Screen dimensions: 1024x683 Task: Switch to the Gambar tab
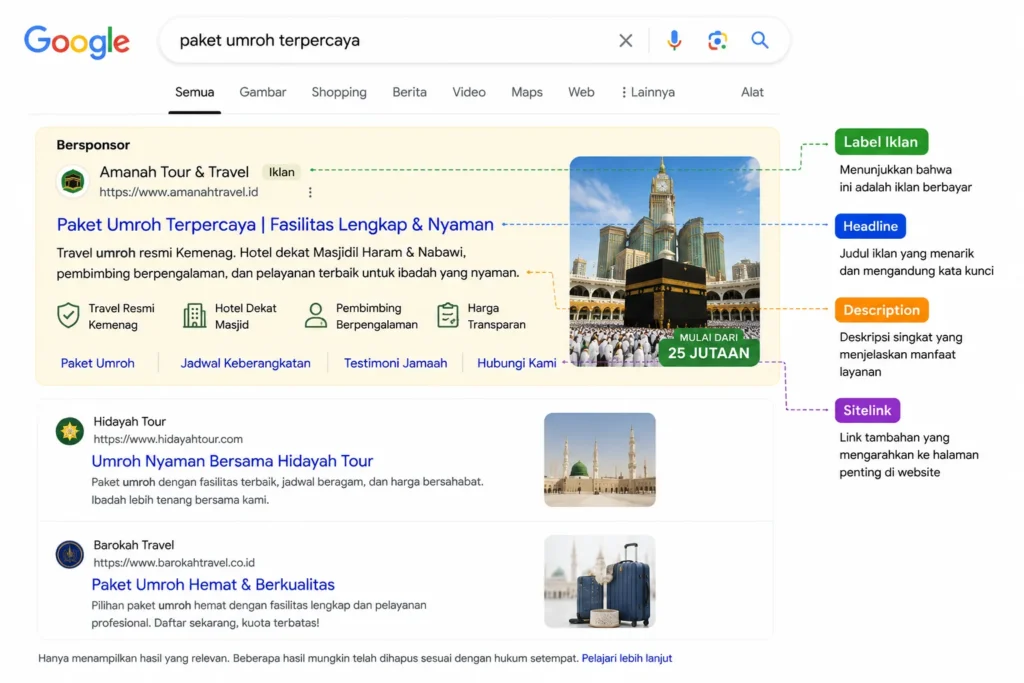coord(263,92)
